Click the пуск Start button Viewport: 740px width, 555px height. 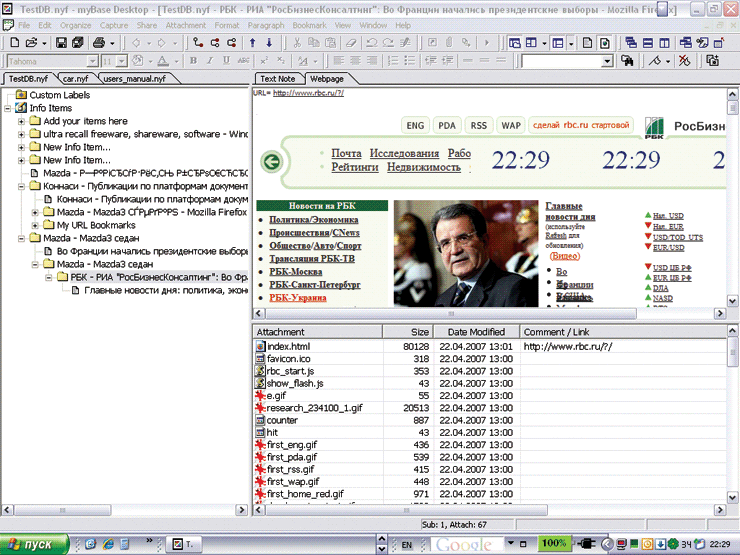point(33,544)
